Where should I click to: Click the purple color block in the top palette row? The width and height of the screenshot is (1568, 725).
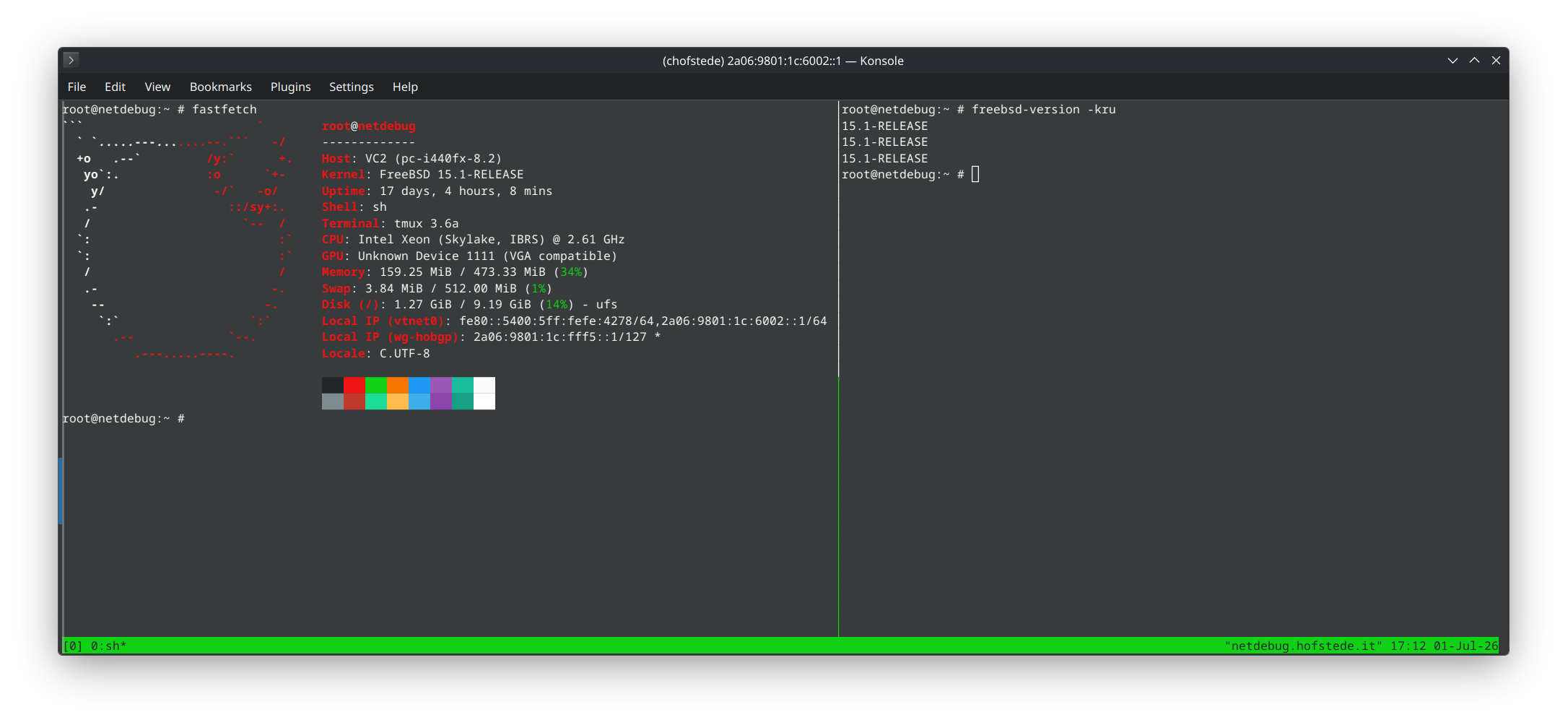441,385
